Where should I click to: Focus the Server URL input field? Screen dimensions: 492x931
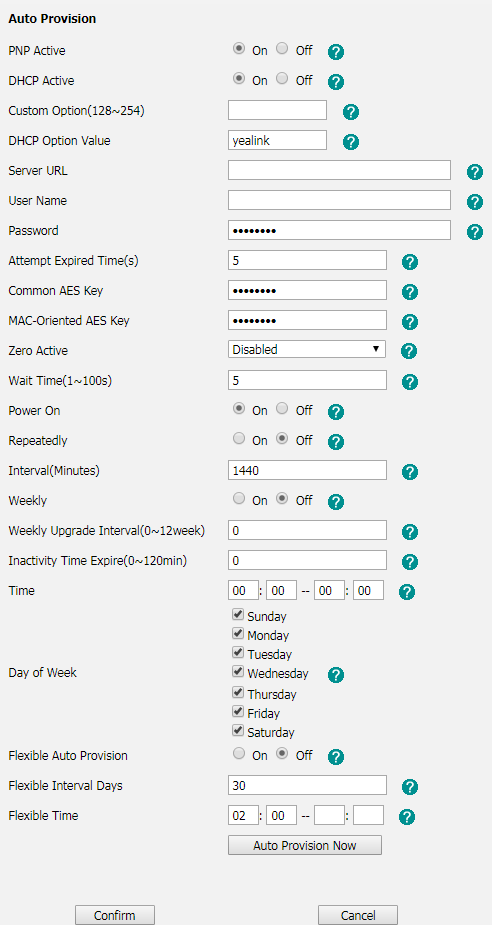coord(339,170)
